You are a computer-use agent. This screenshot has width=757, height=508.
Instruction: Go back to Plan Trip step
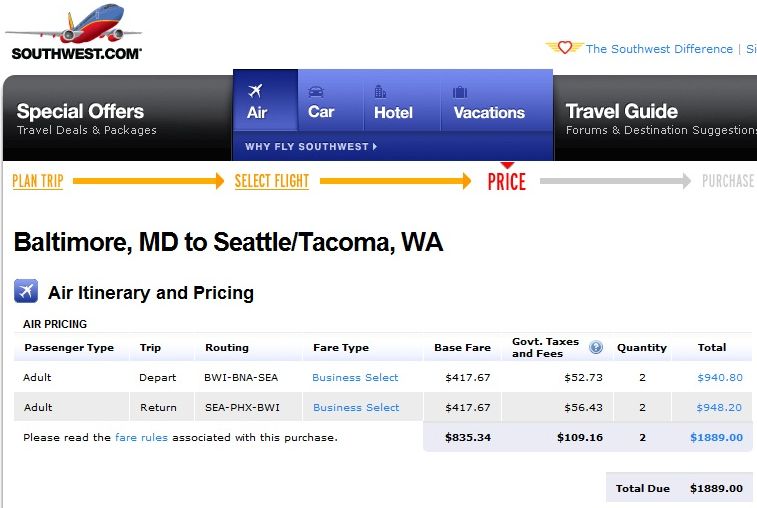38,181
